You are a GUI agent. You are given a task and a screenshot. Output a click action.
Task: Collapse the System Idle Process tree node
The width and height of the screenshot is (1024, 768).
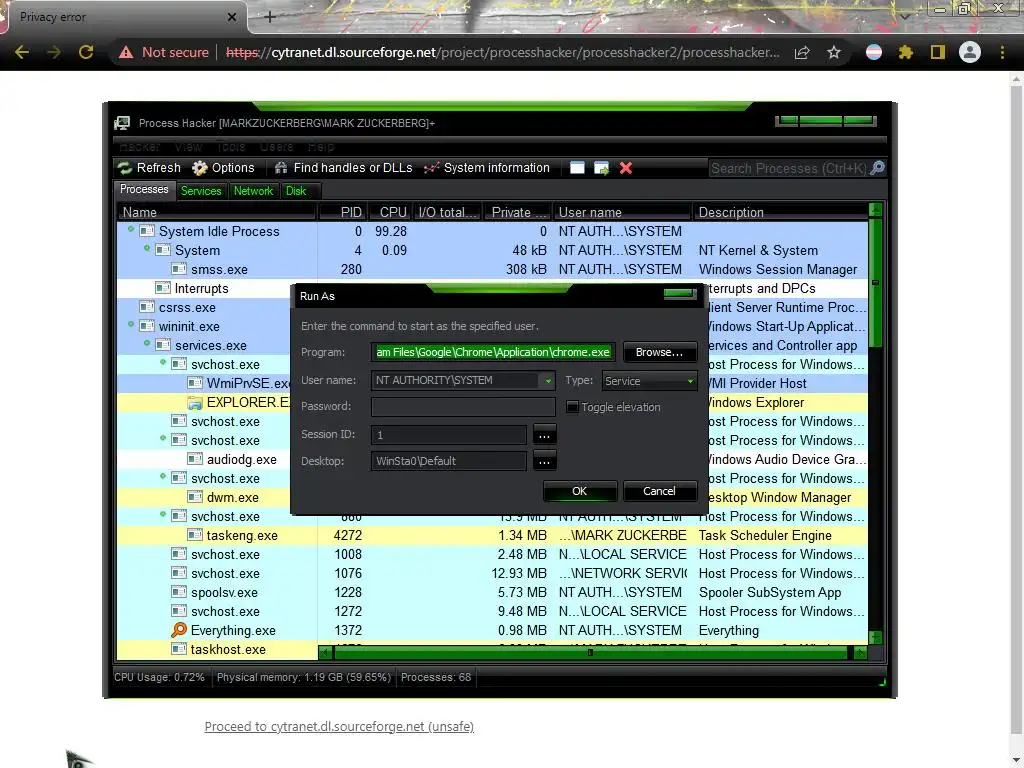131,229
